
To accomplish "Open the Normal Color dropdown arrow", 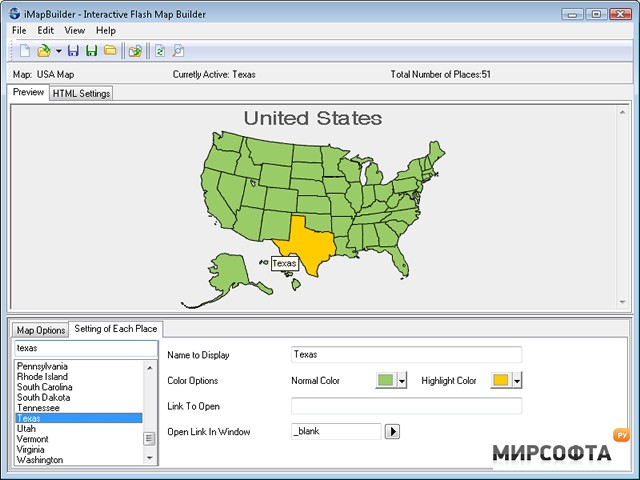I will click(x=402, y=381).
